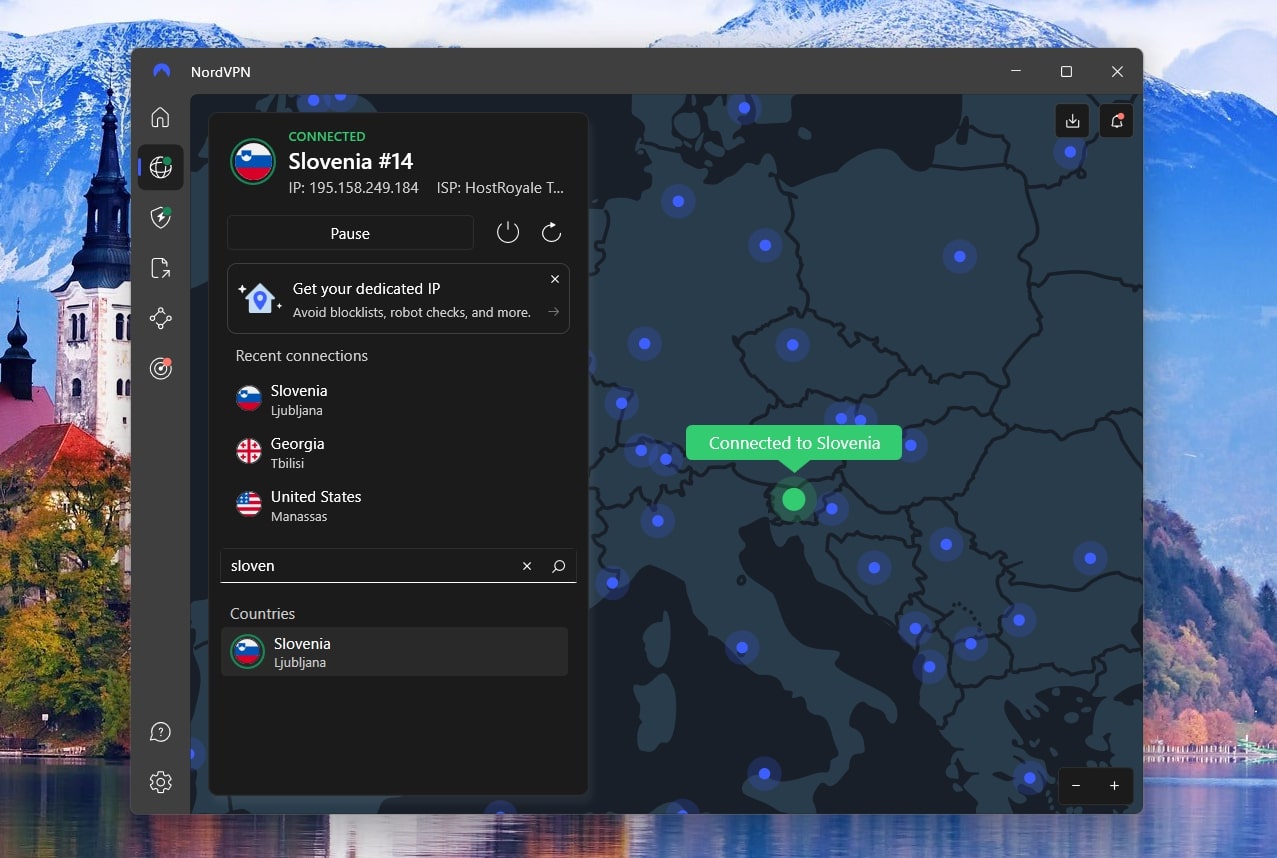
Task: Open the file sharing panel
Action: click(x=160, y=267)
